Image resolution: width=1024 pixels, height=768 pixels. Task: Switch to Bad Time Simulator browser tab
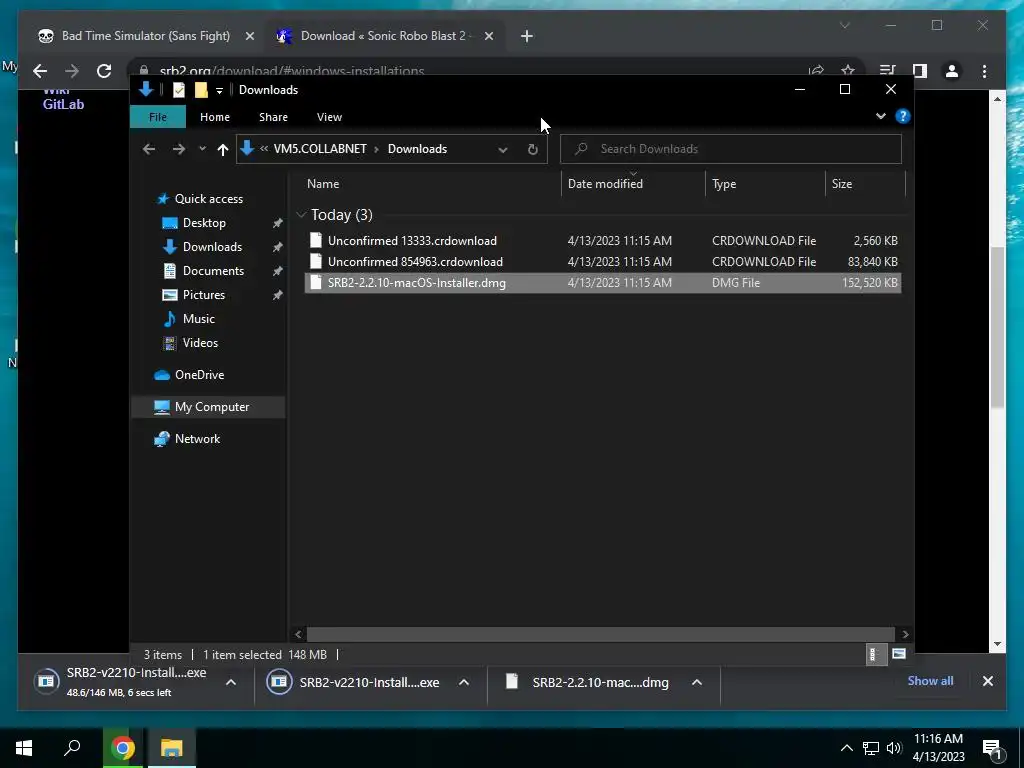click(x=146, y=36)
